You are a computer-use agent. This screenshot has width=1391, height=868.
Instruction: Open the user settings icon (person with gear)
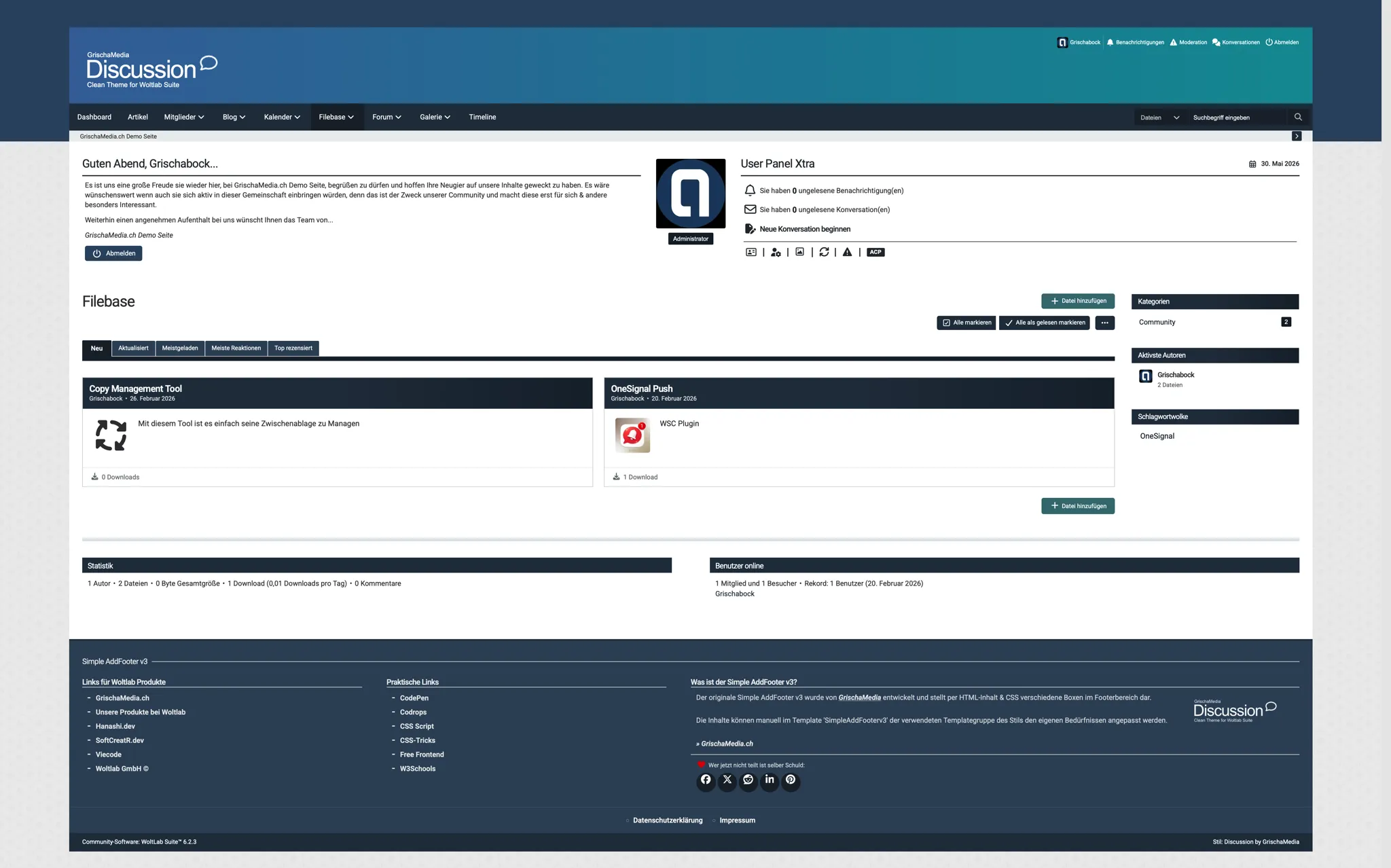pyautogui.click(x=776, y=252)
